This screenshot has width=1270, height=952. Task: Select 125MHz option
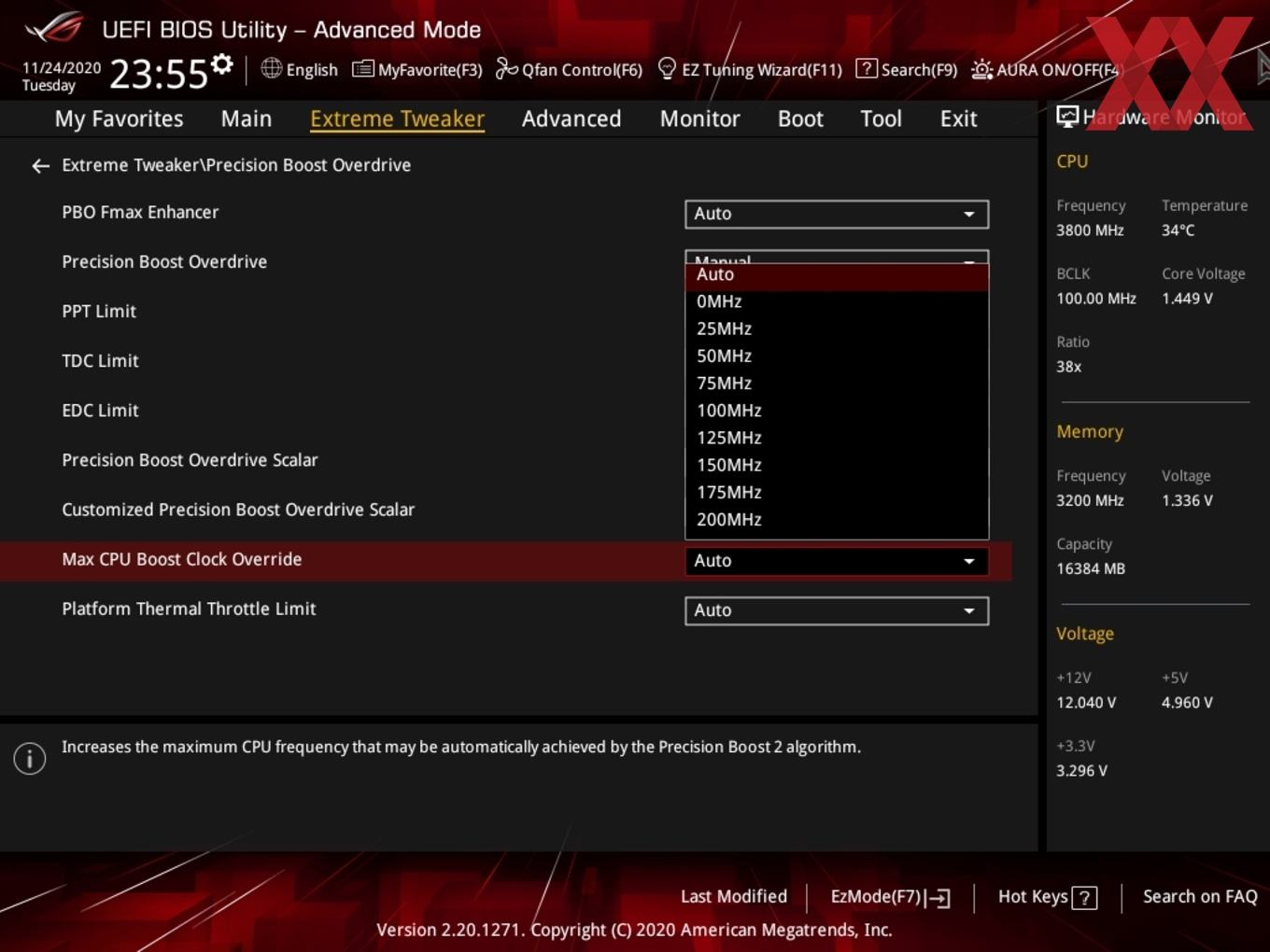click(x=837, y=438)
